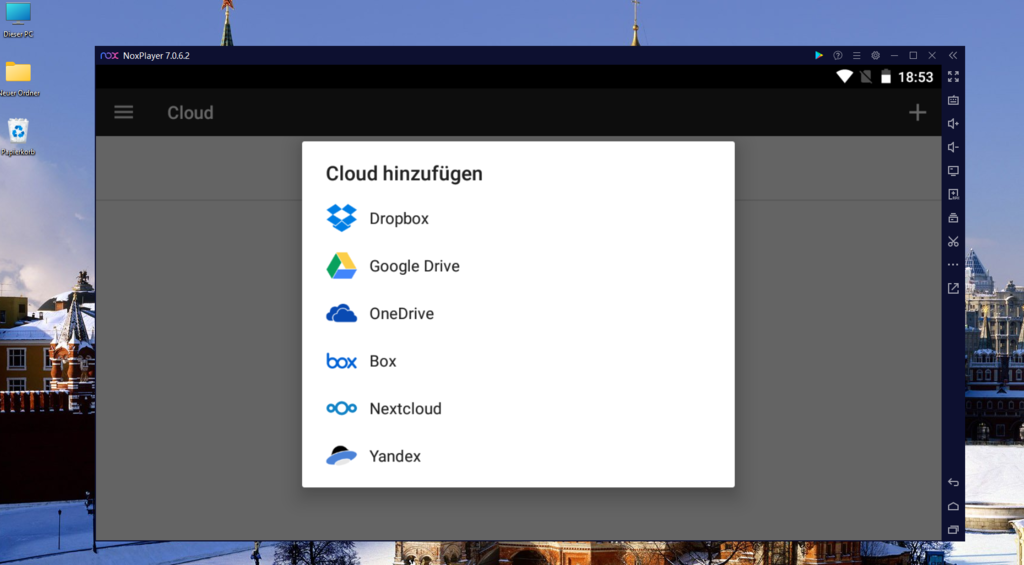
Task: Select Neuer Ordner desktop folder
Action: (x=18, y=79)
